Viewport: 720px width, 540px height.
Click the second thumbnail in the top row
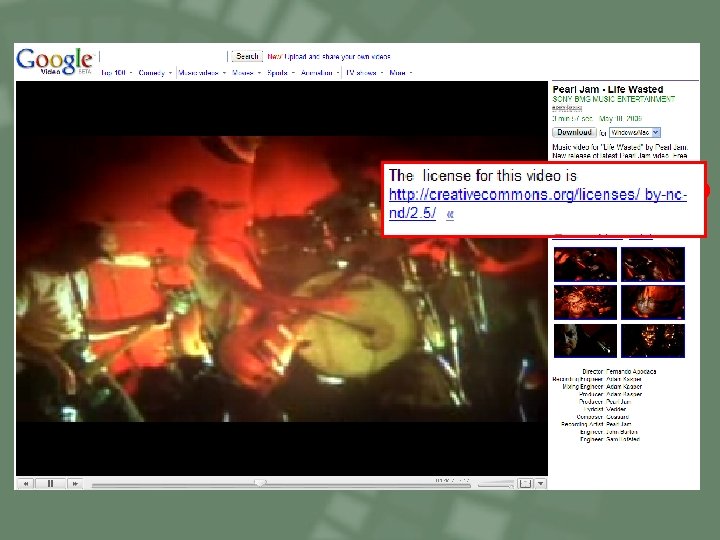click(653, 264)
